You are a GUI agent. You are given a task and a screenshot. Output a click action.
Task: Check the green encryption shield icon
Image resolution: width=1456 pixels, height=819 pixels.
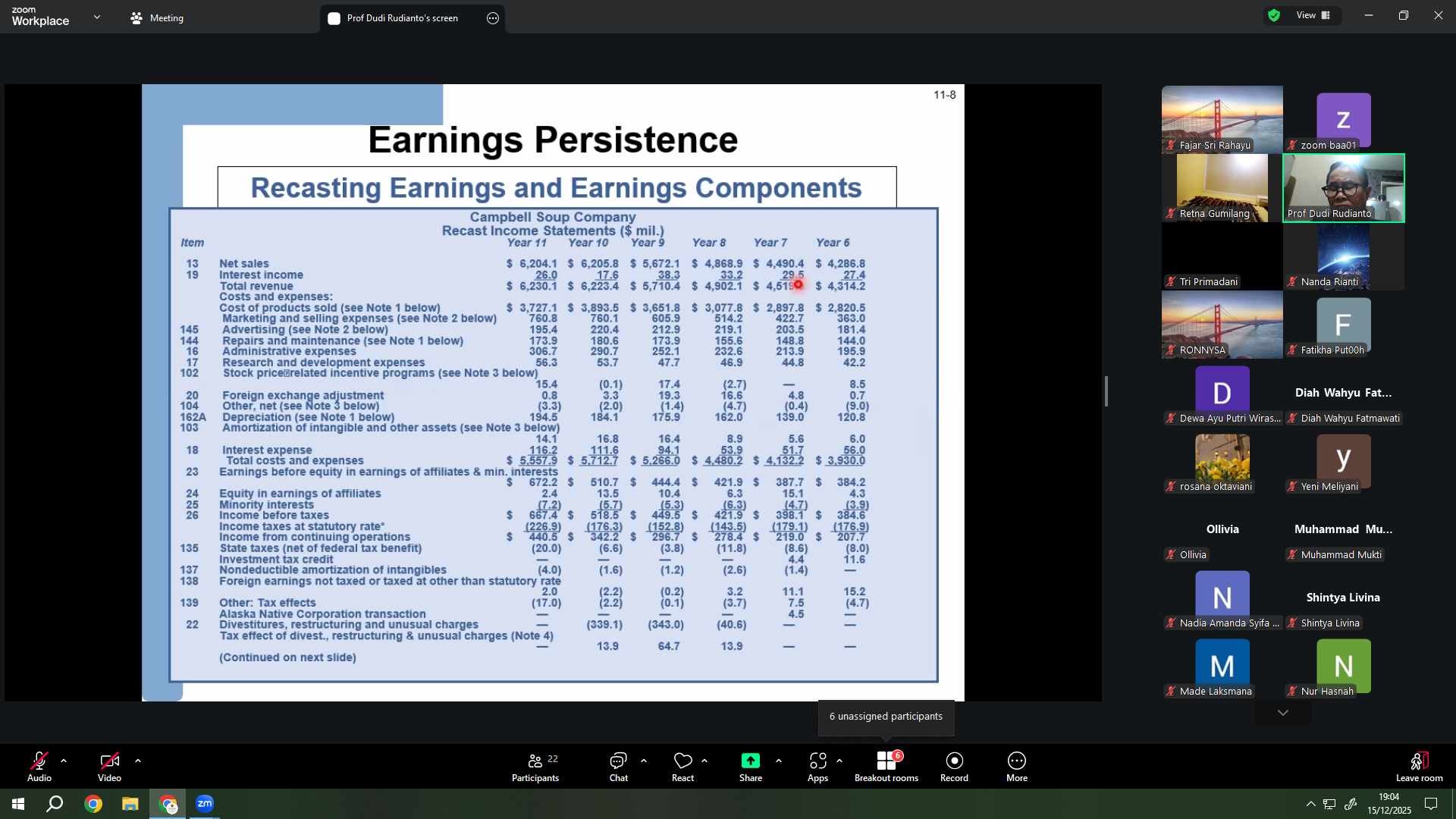[1274, 15]
